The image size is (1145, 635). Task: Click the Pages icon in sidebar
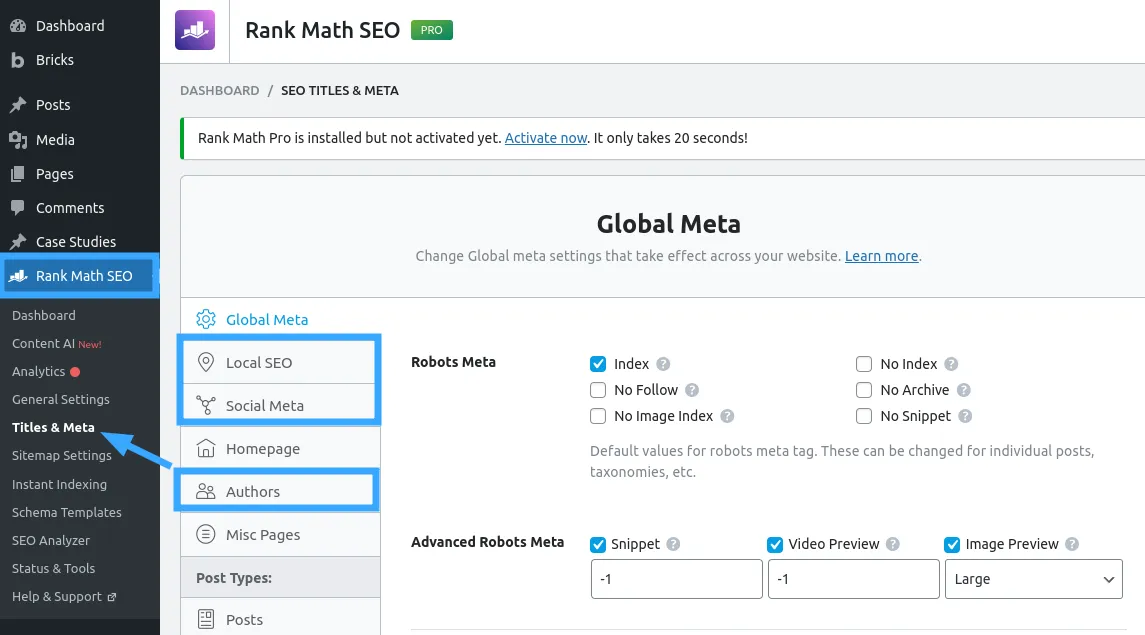[18, 174]
